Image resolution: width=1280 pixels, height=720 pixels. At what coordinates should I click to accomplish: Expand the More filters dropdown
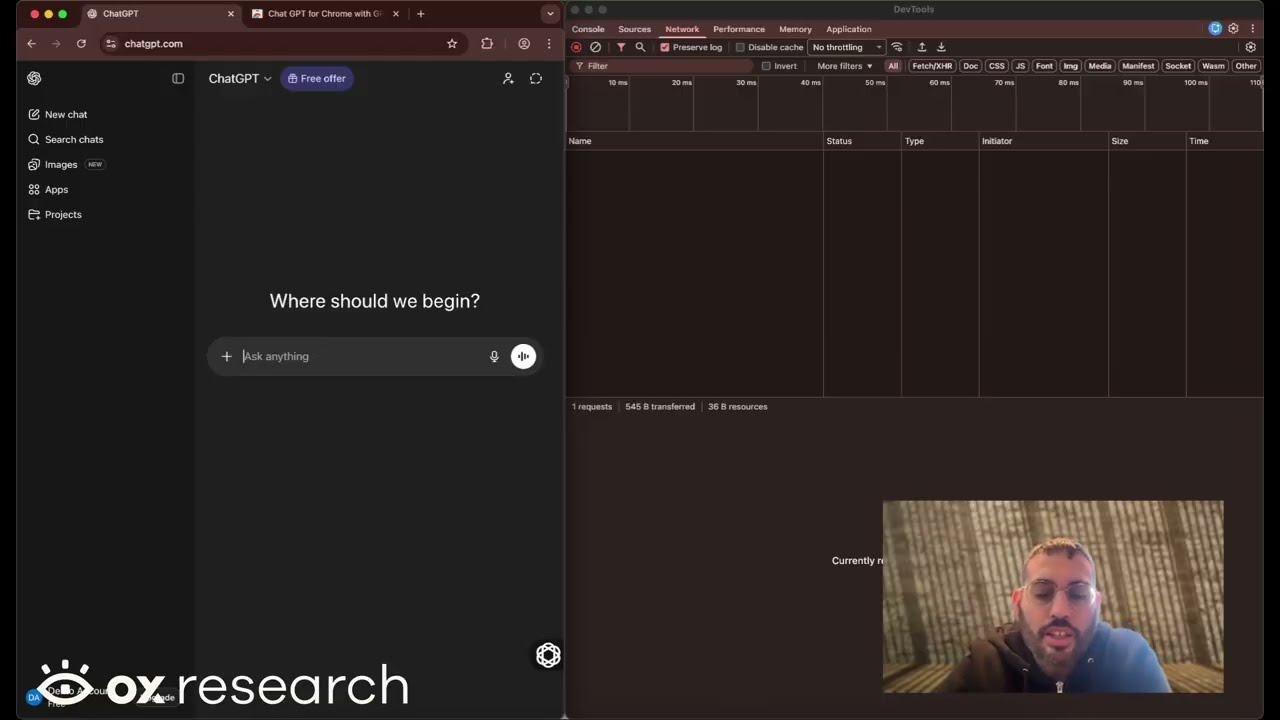(844, 66)
